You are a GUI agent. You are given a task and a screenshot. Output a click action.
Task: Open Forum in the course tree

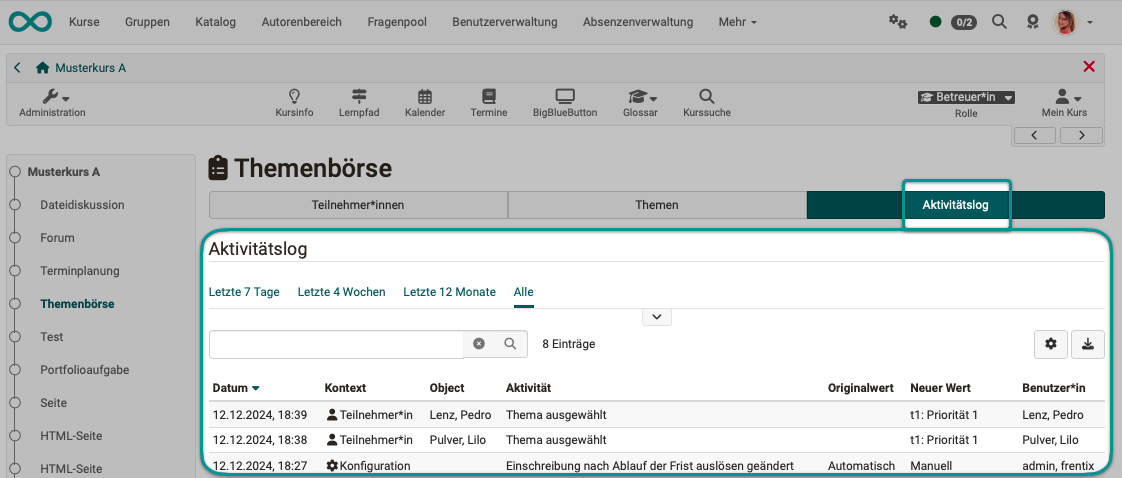coord(57,238)
